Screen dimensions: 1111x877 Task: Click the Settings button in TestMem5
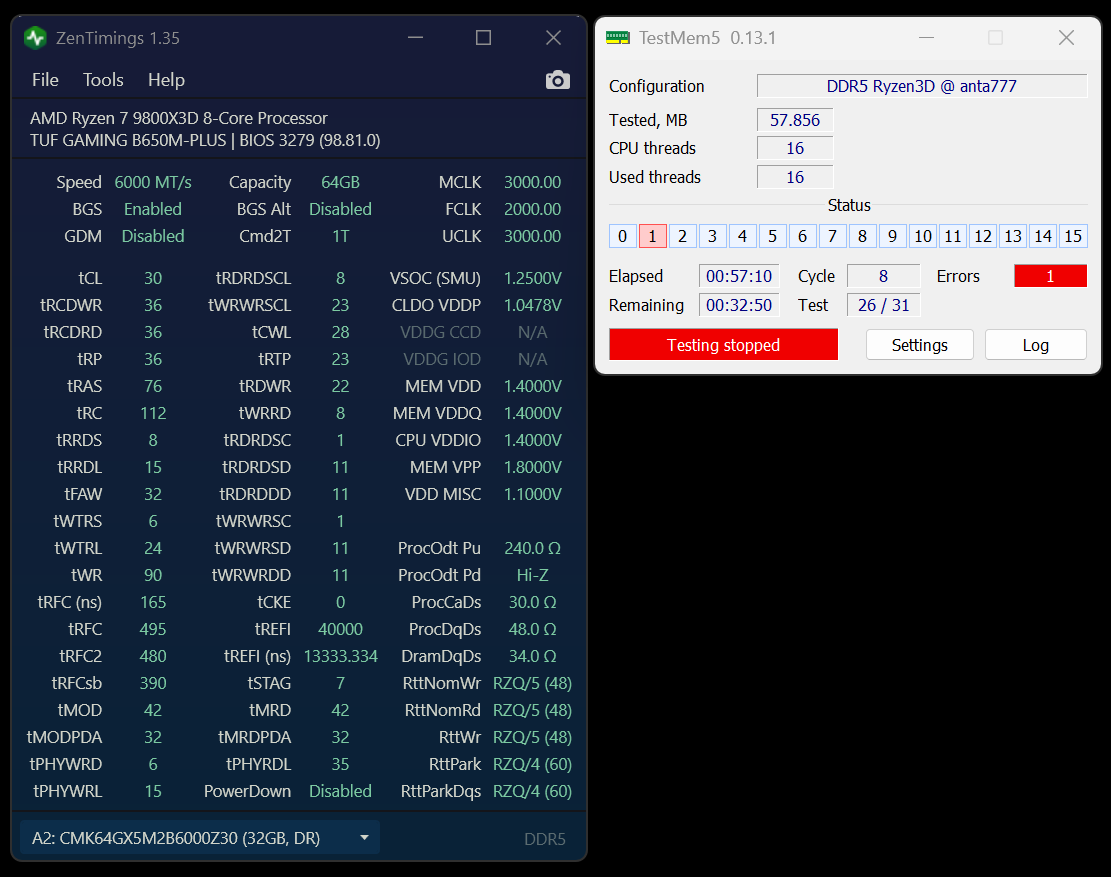coord(919,345)
